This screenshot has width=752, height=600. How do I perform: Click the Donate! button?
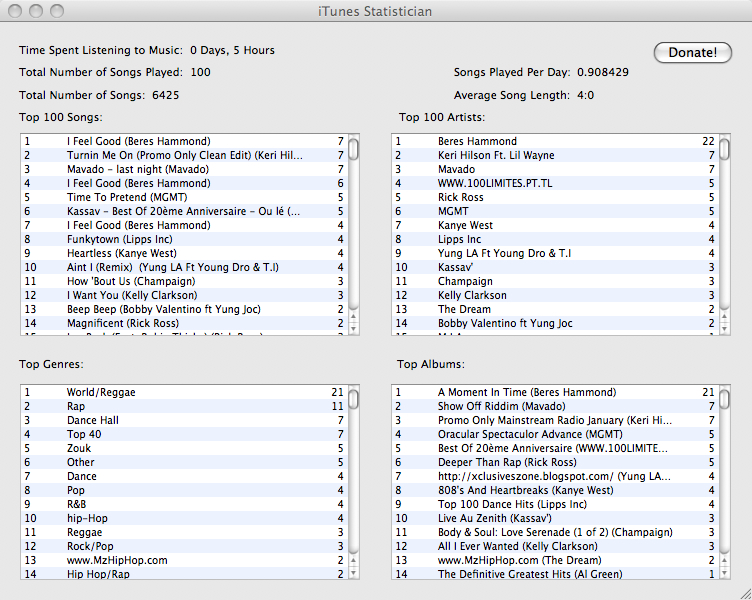693,52
